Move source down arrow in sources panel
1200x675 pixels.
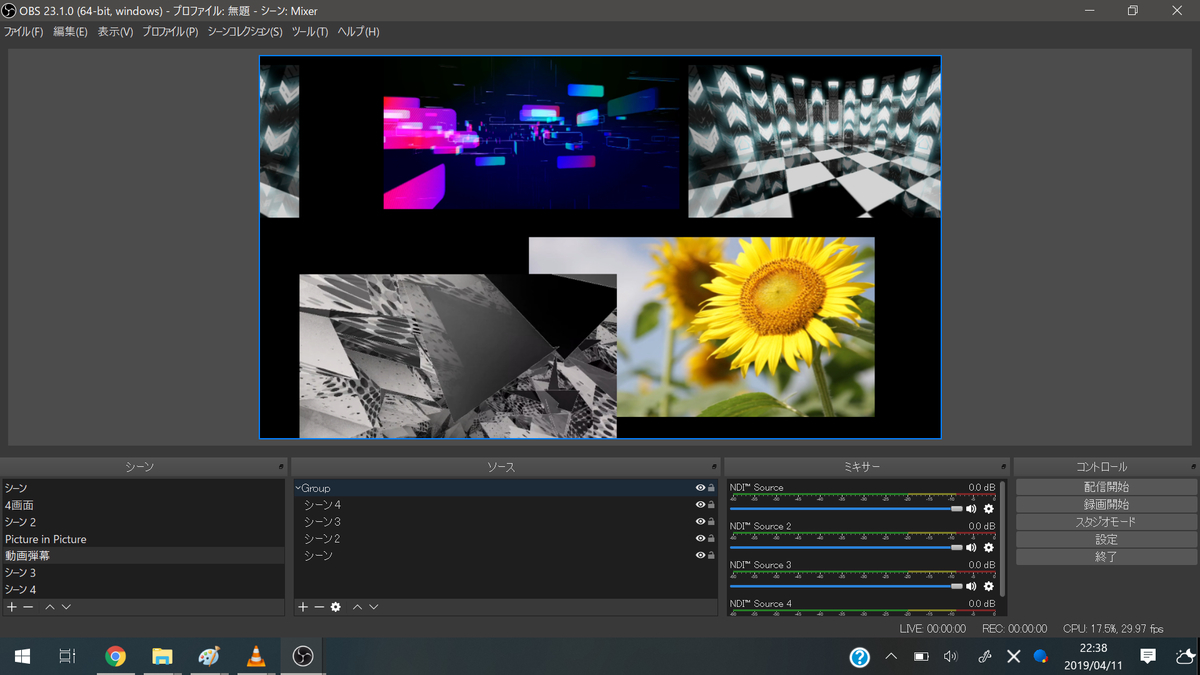pos(373,607)
